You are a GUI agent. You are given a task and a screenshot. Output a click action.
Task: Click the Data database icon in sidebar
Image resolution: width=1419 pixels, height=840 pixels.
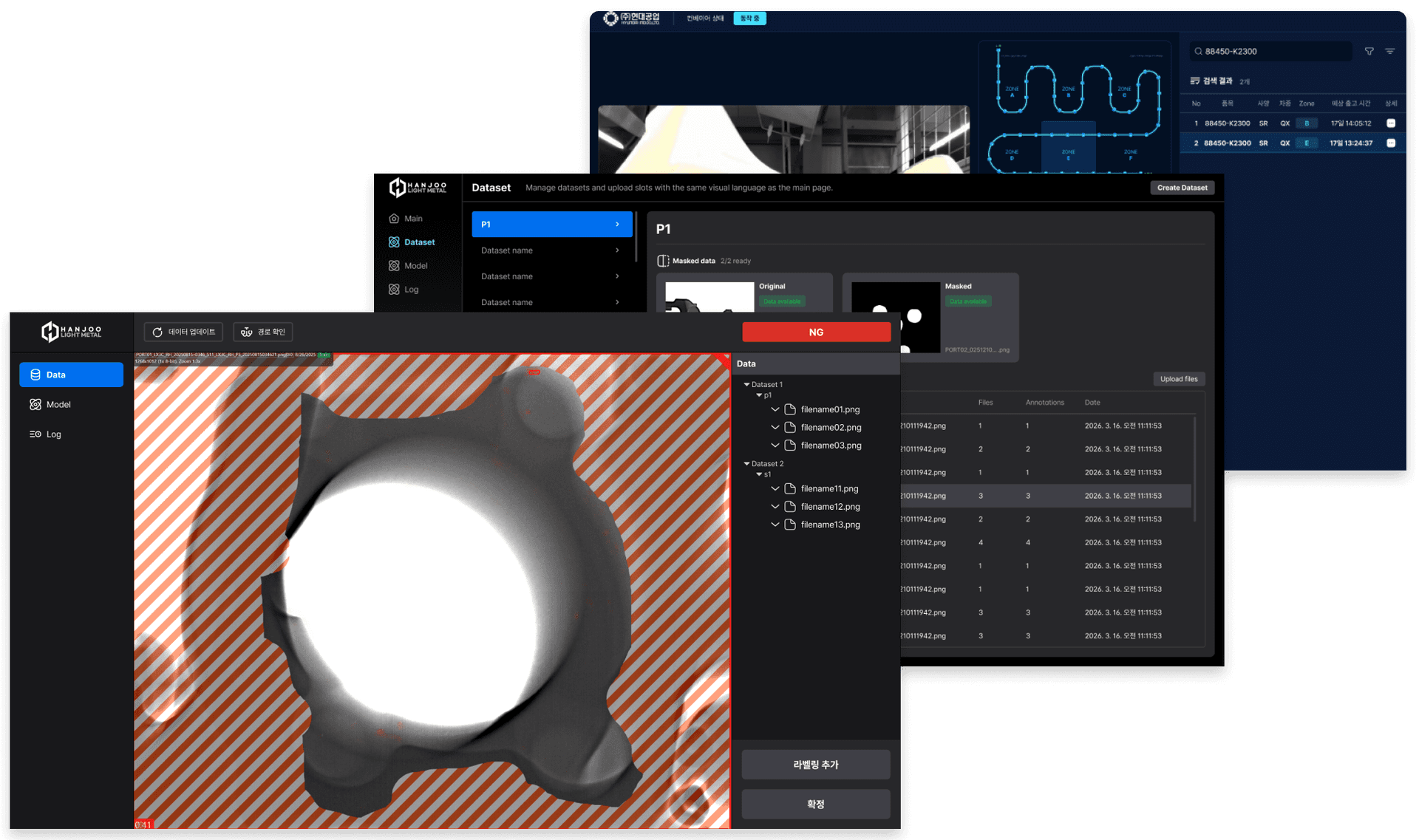[x=35, y=375]
